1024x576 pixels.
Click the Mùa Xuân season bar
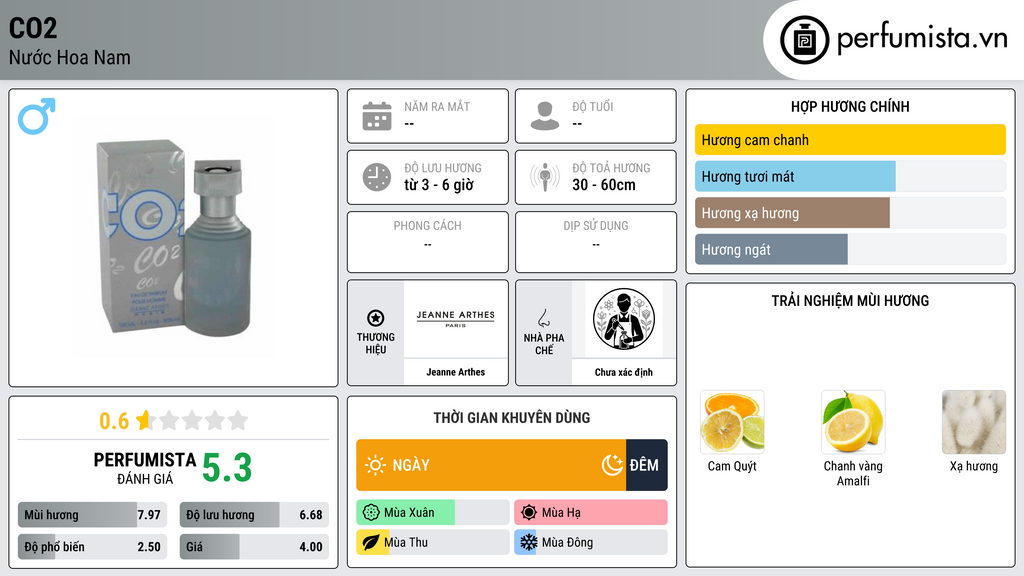click(x=432, y=513)
